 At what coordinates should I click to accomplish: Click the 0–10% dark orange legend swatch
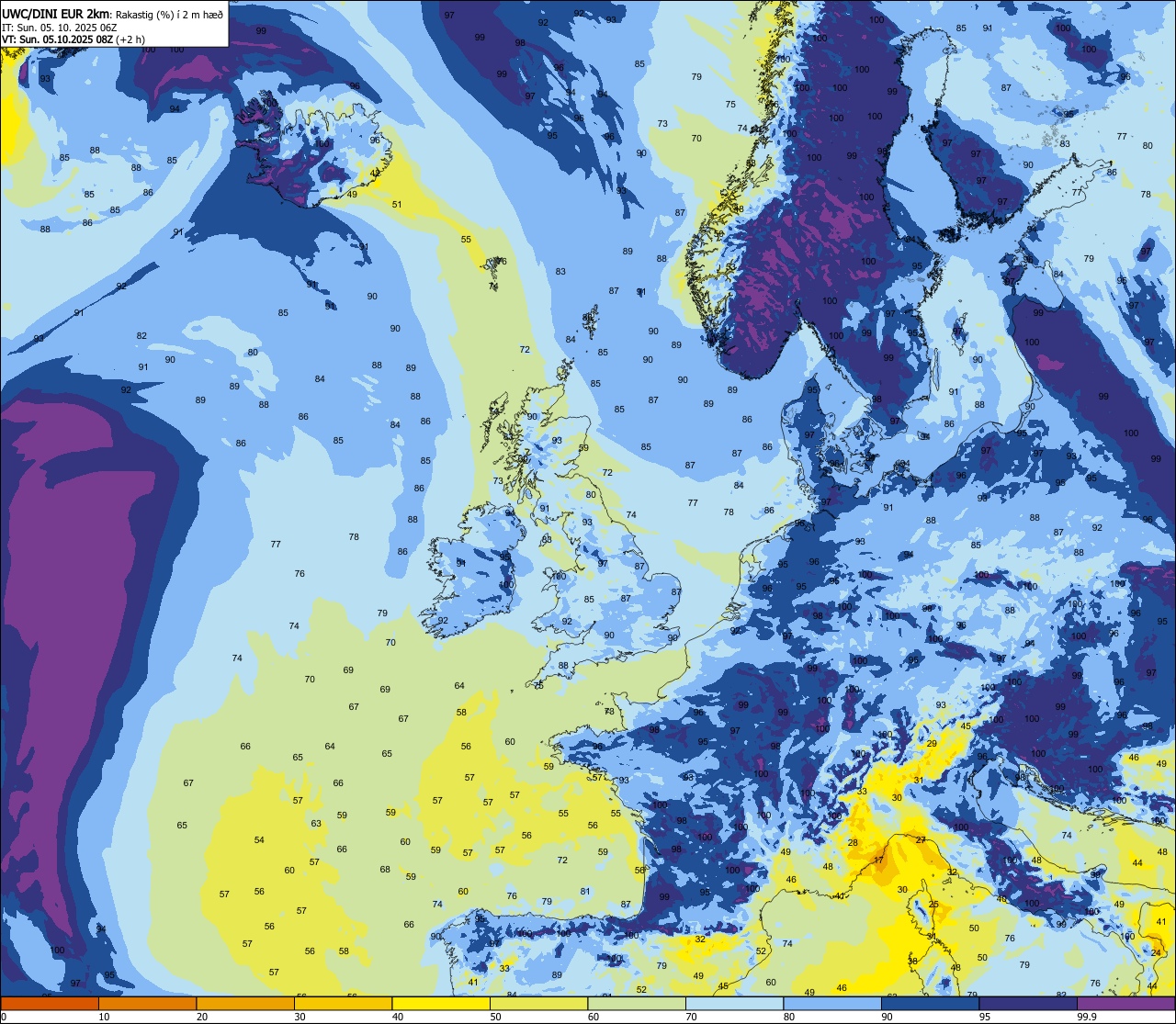[x=50, y=1003]
